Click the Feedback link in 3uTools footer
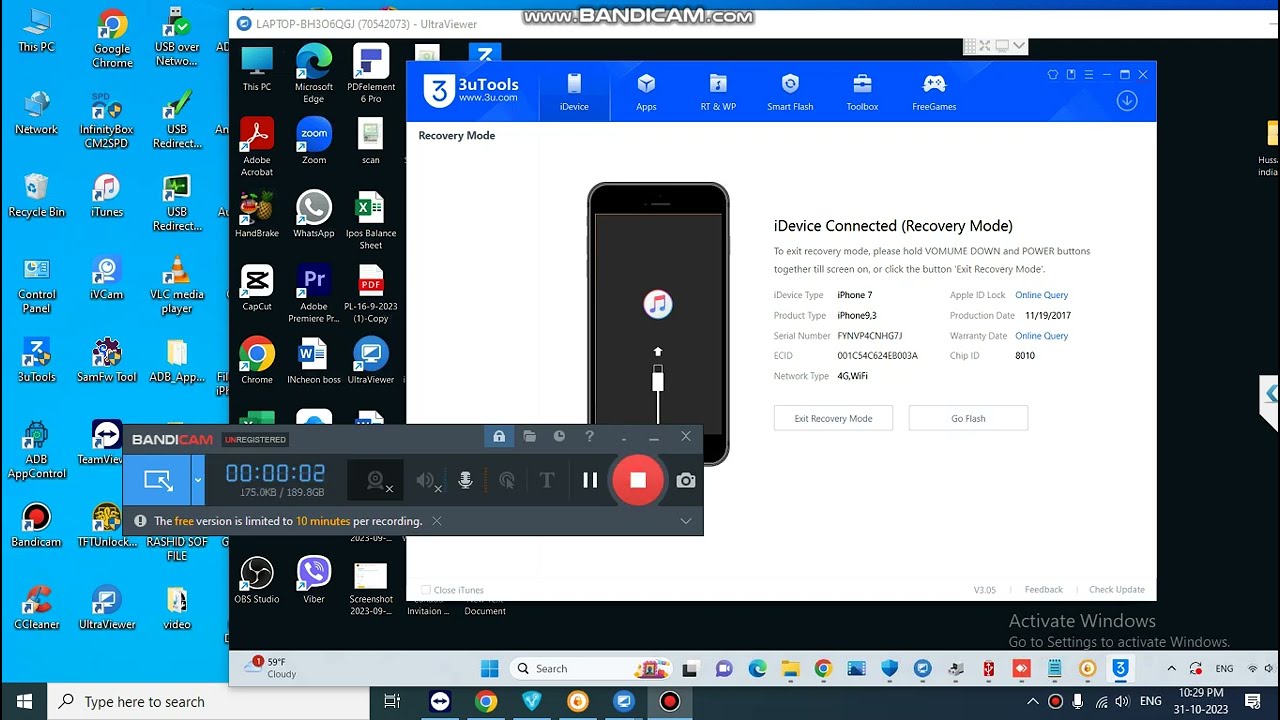1280x720 pixels. click(1043, 590)
